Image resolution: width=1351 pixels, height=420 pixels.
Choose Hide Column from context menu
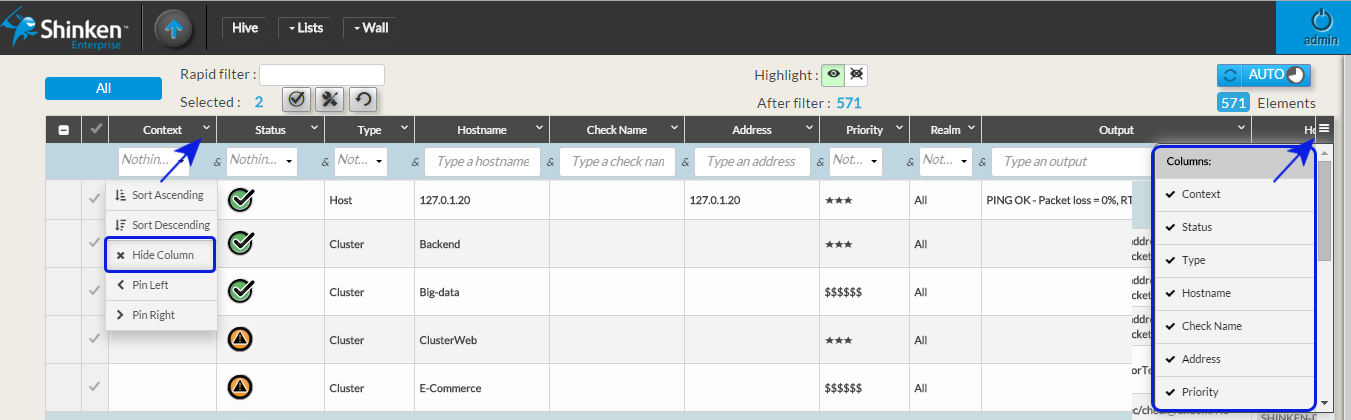pyautogui.click(x=161, y=255)
